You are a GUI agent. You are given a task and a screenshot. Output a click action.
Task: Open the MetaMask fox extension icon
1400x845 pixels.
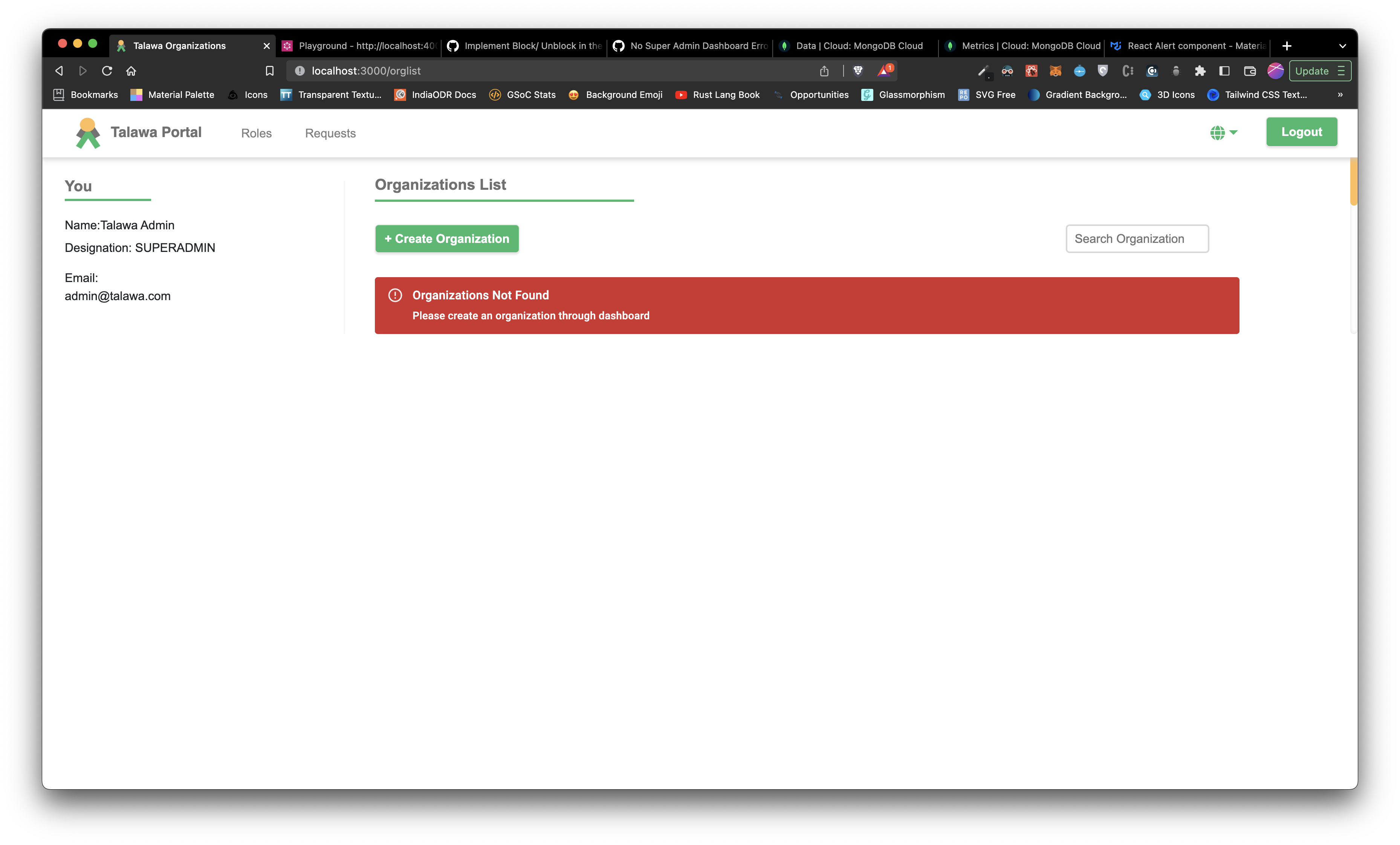(x=1056, y=71)
